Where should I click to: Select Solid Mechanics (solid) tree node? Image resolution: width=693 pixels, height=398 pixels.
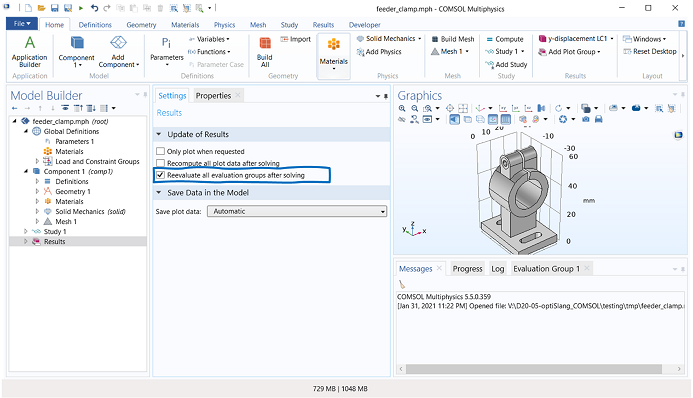pyautogui.click(x=90, y=212)
